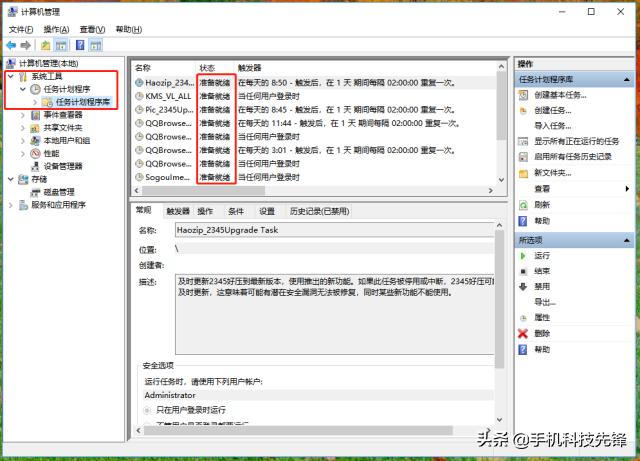This screenshot has height=461, width=640.
Task: Toggle the console tree toolbar icon
Action: pyautogui.click(x=61, y=45)
